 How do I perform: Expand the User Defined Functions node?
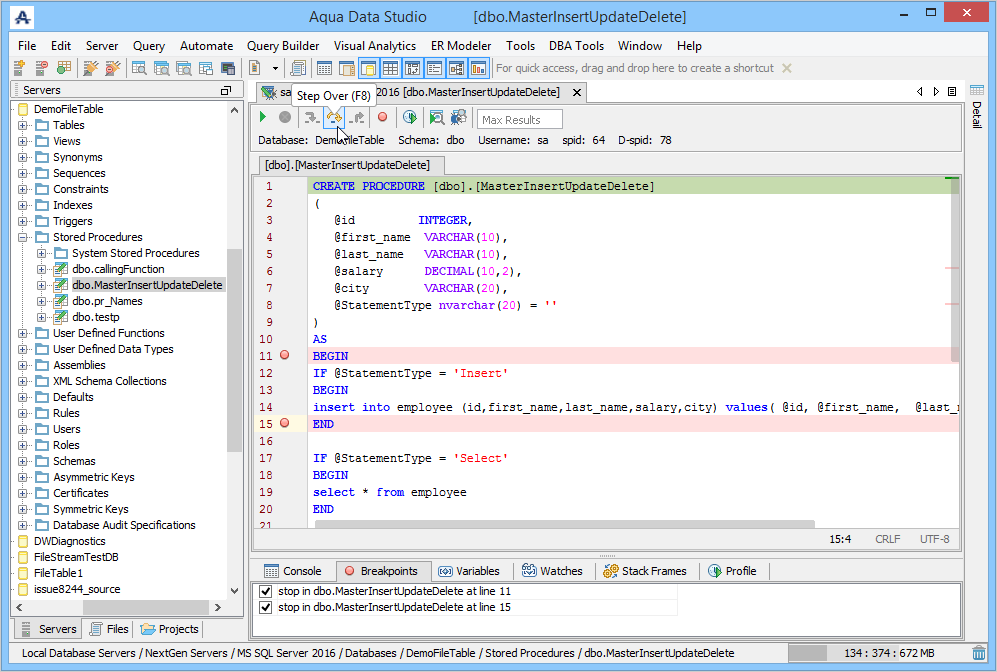point(23,333)
